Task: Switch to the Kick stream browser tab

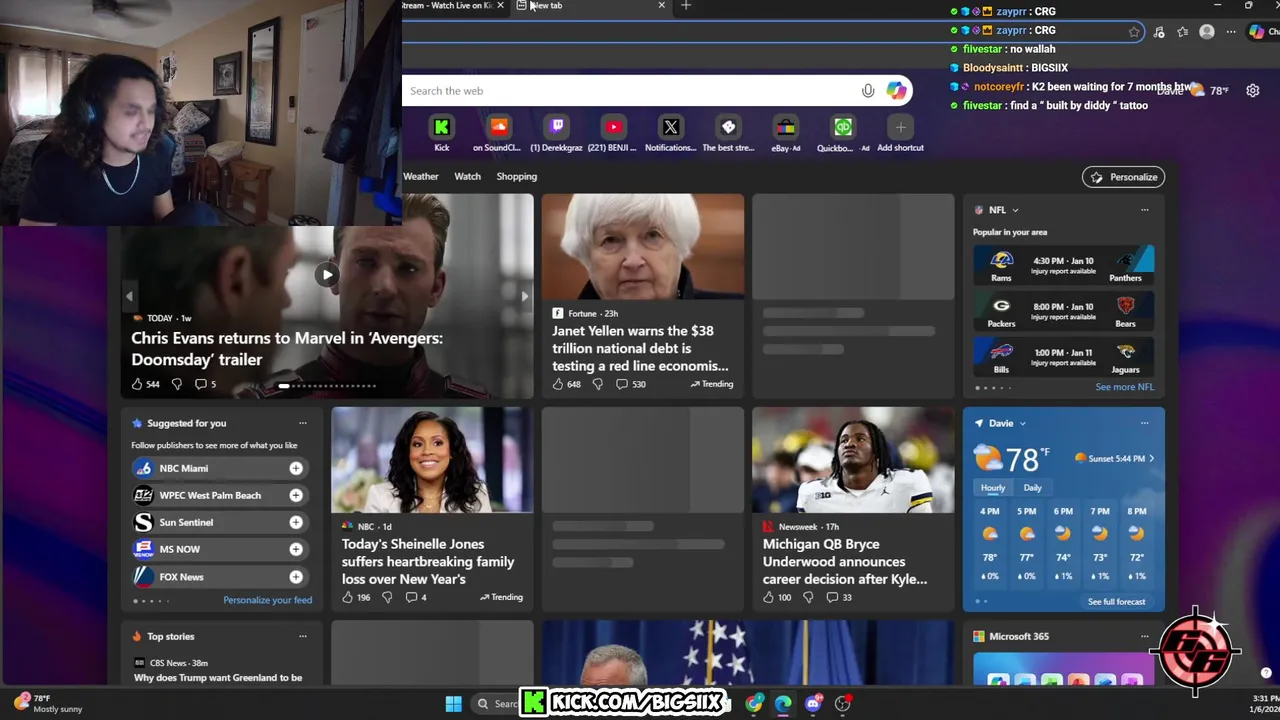Action: (447, 6)
